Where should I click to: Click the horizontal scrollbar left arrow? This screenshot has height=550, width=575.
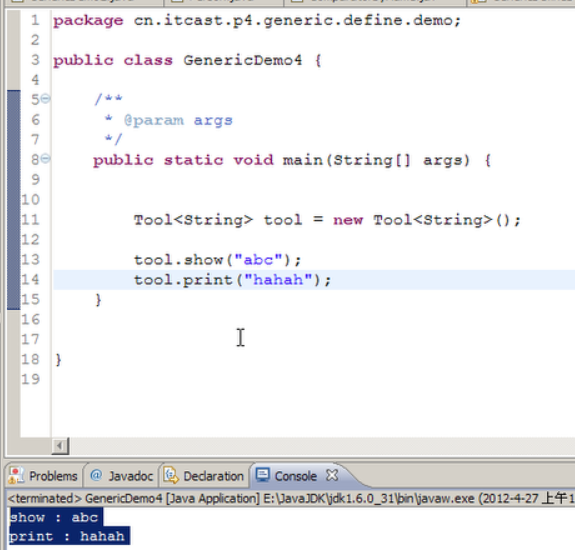[60, 446]
